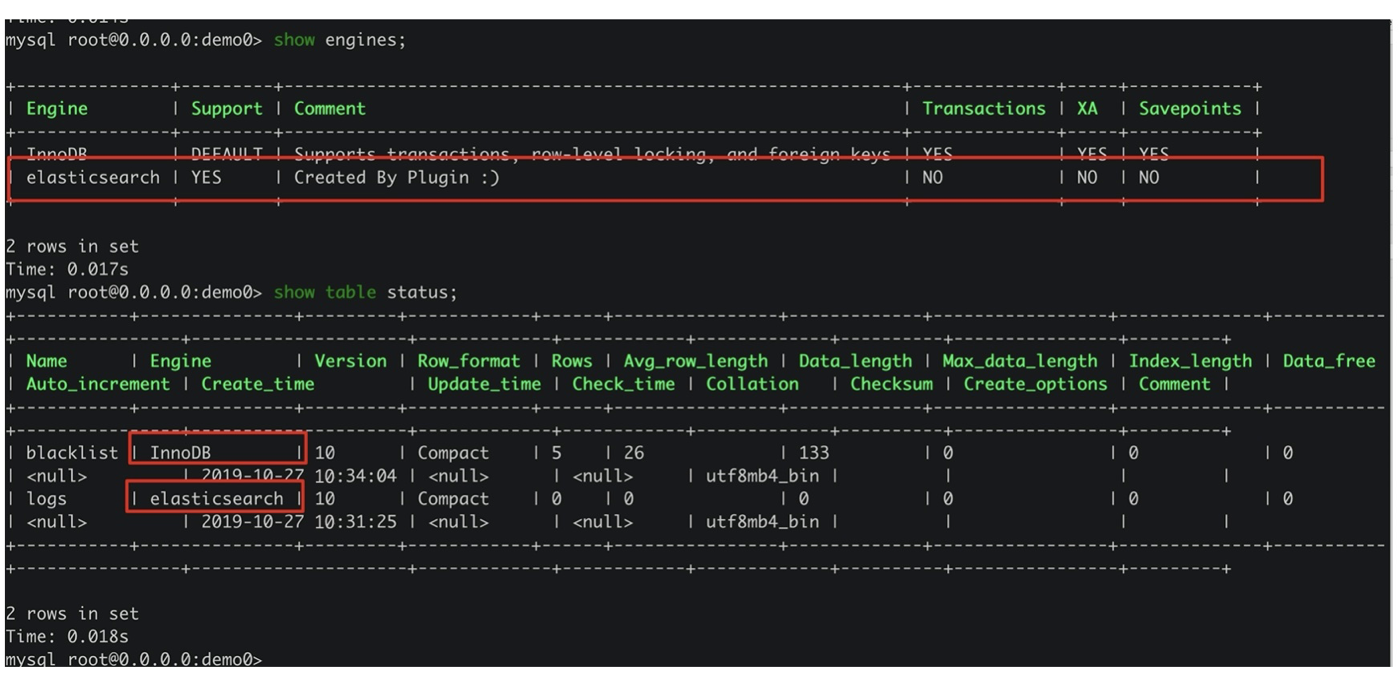
Task: Click the "Time: 0.017s" line
Action: (67, 269)
